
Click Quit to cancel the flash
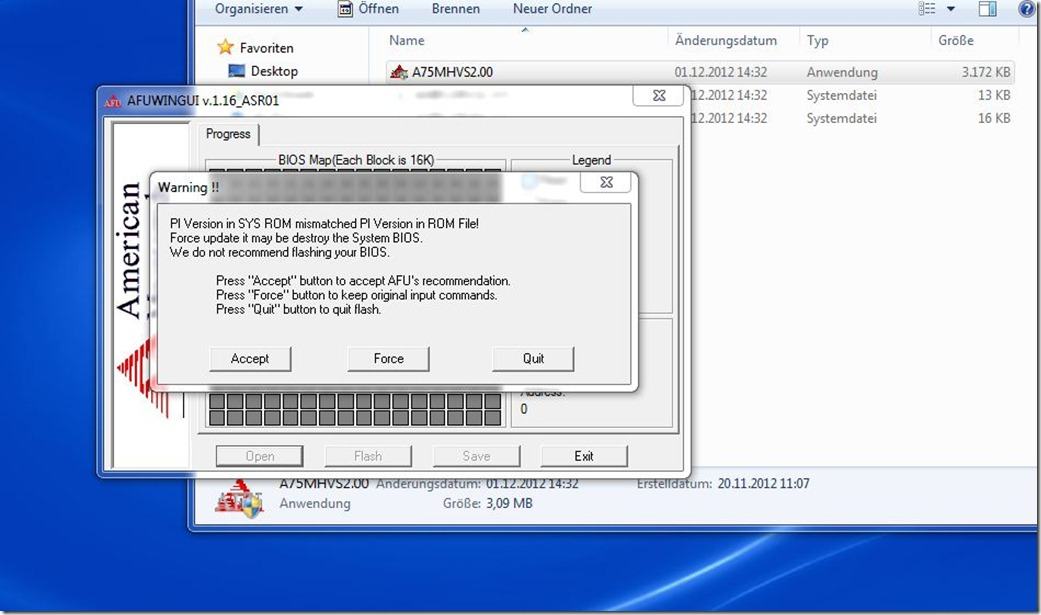pyautogui.click(x=533, y=359)
